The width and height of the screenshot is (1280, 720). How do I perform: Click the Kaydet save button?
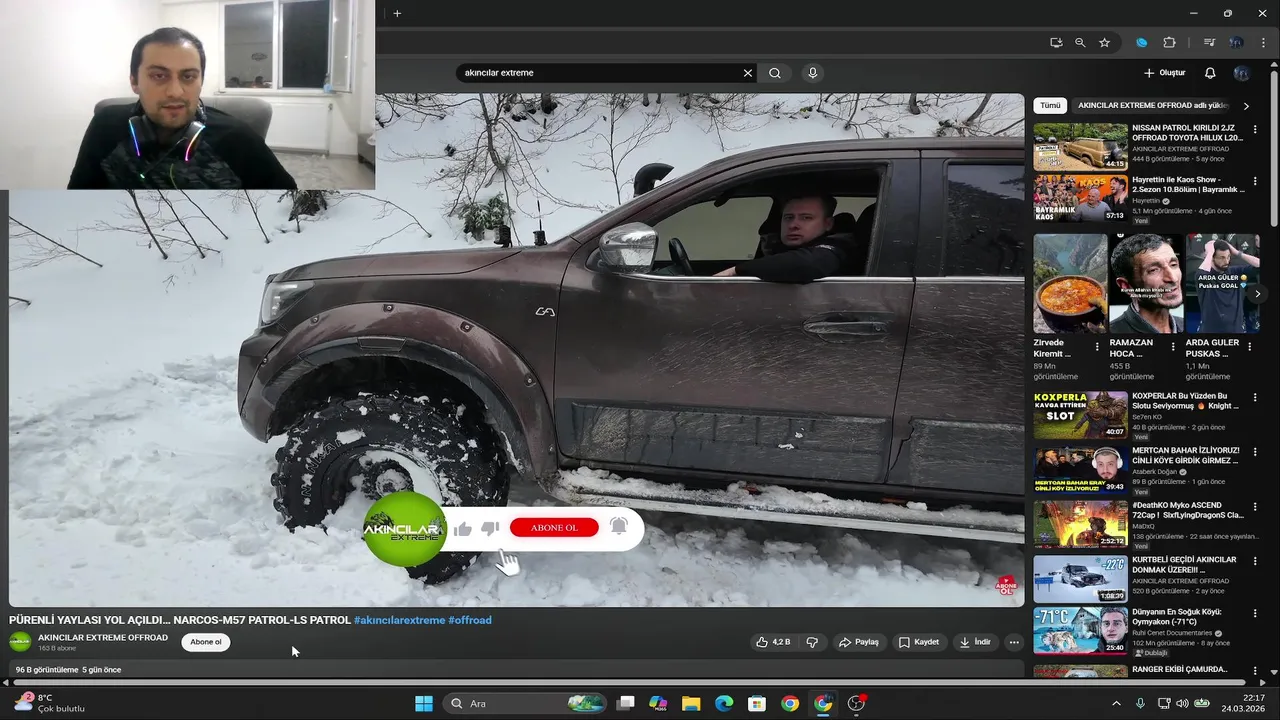[919, 642]
